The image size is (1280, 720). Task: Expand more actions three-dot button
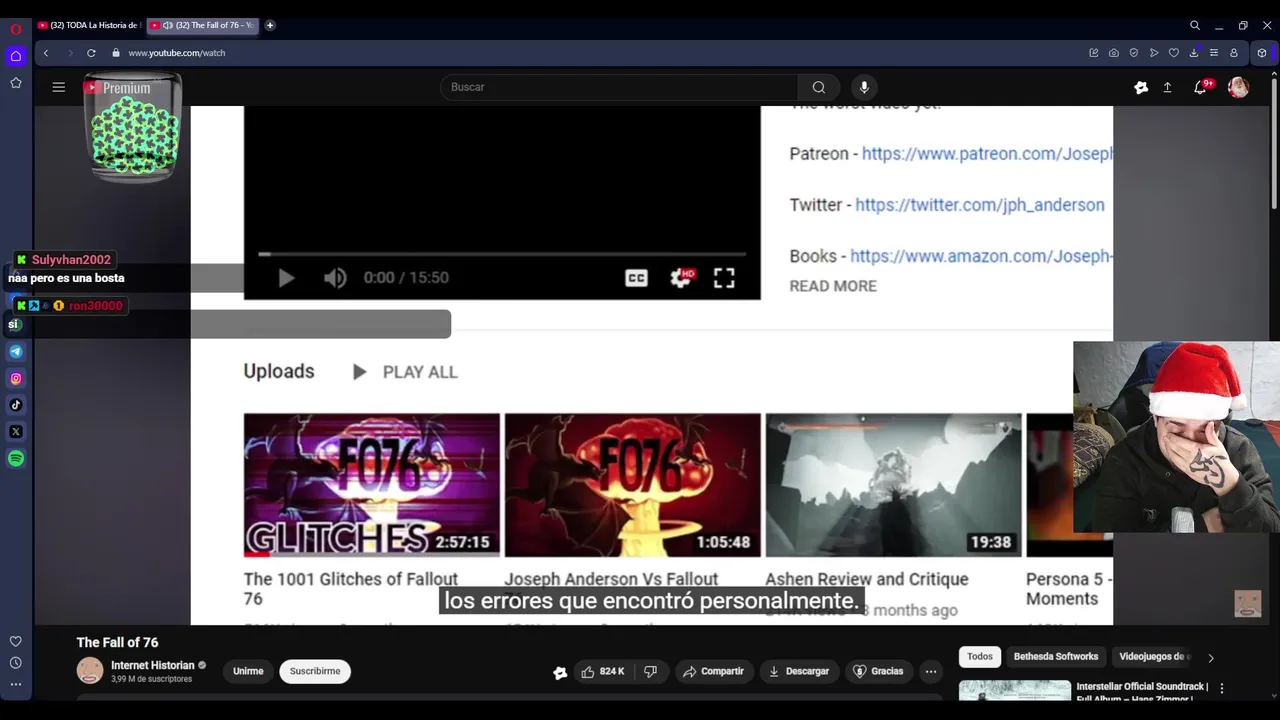pyautogui.click(x=931, y=672)
